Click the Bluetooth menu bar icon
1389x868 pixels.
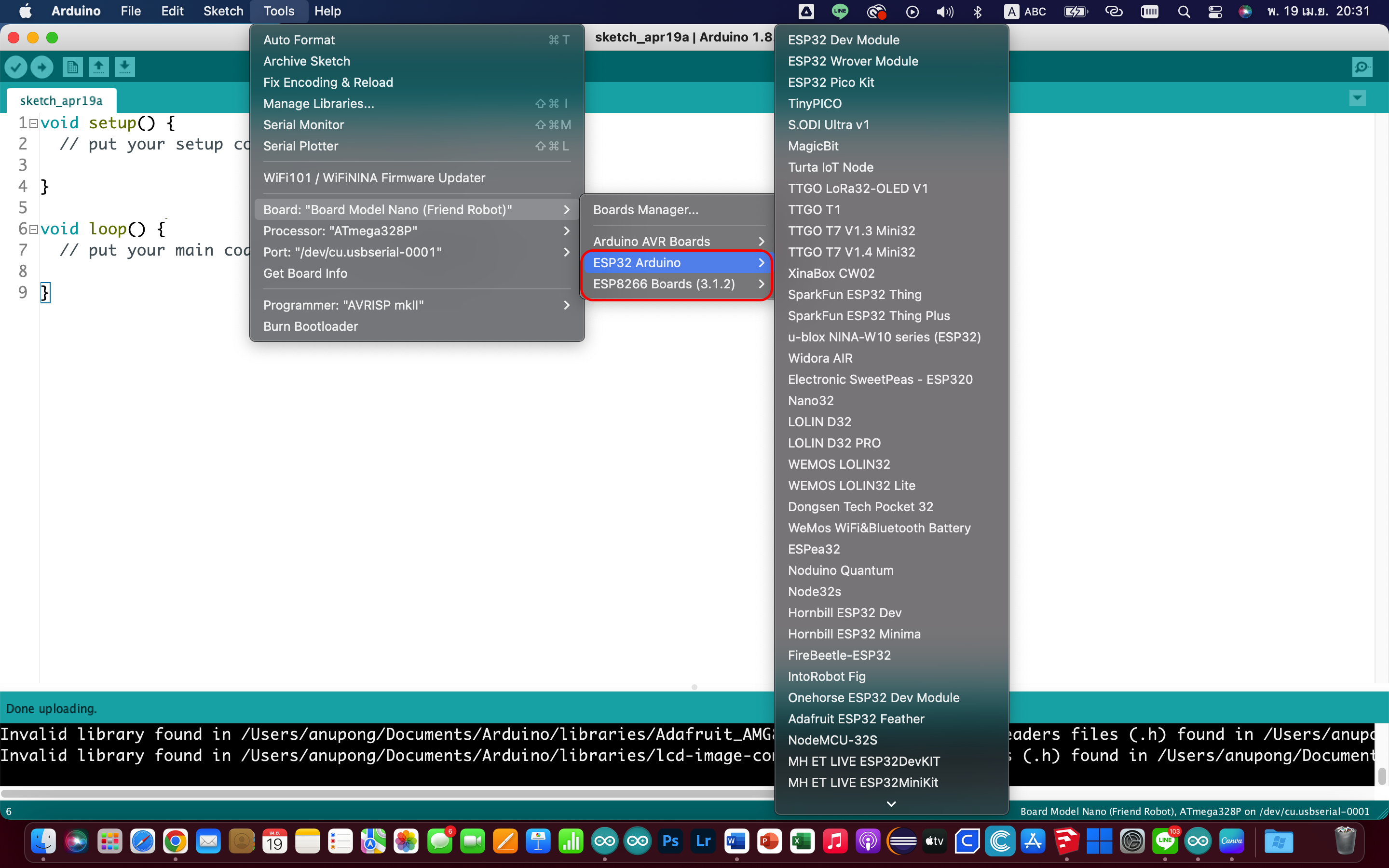978,12
